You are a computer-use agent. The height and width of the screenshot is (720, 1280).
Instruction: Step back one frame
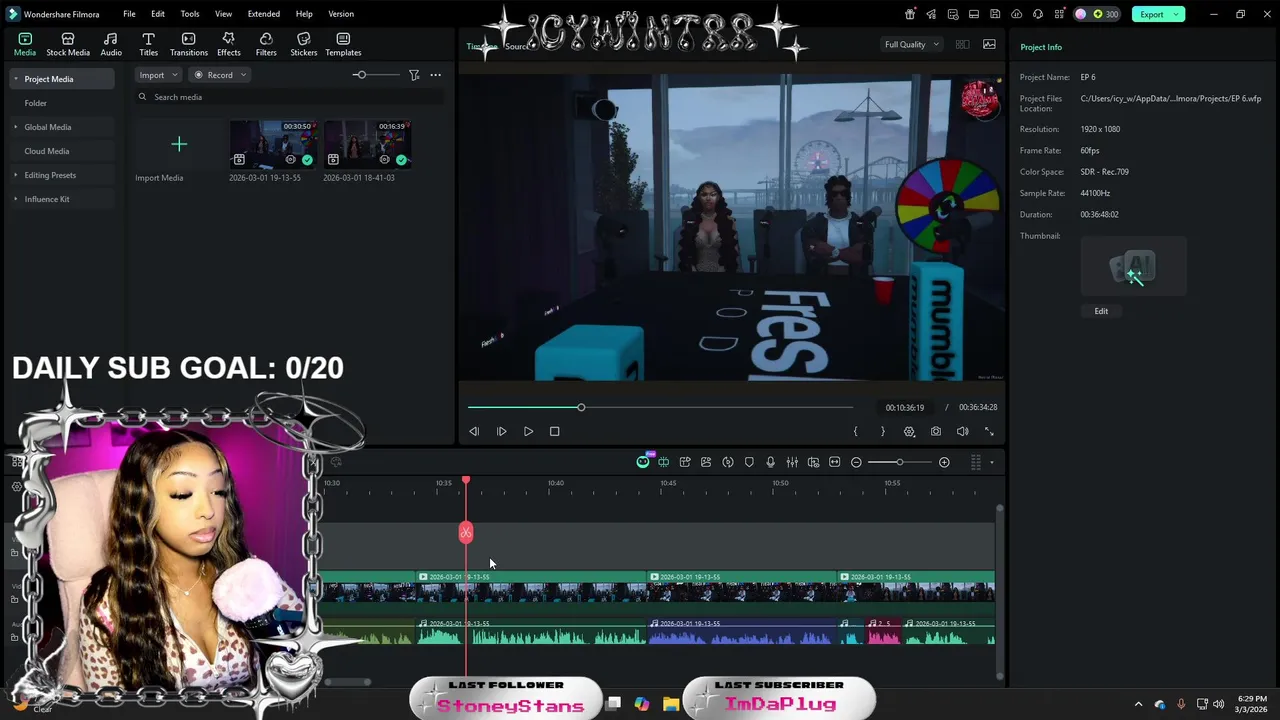point(474,431)
